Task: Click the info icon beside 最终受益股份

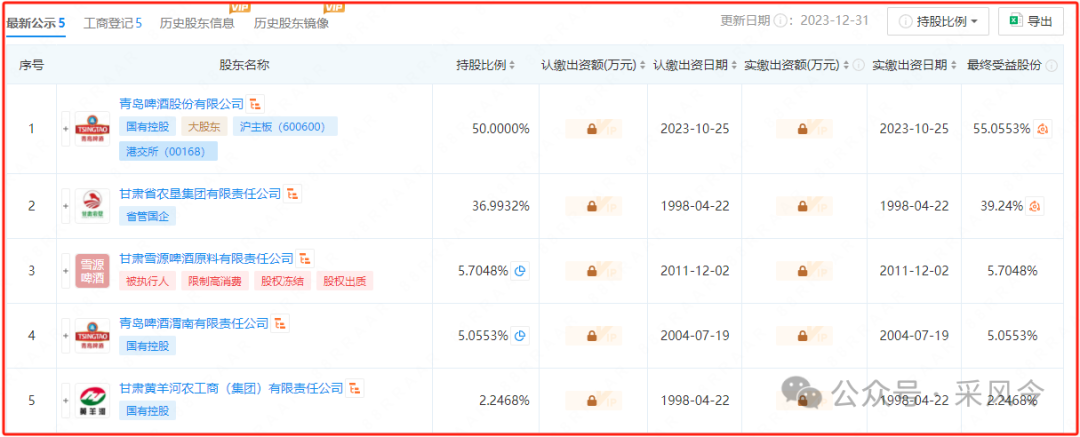Action: coord(1051,65)
